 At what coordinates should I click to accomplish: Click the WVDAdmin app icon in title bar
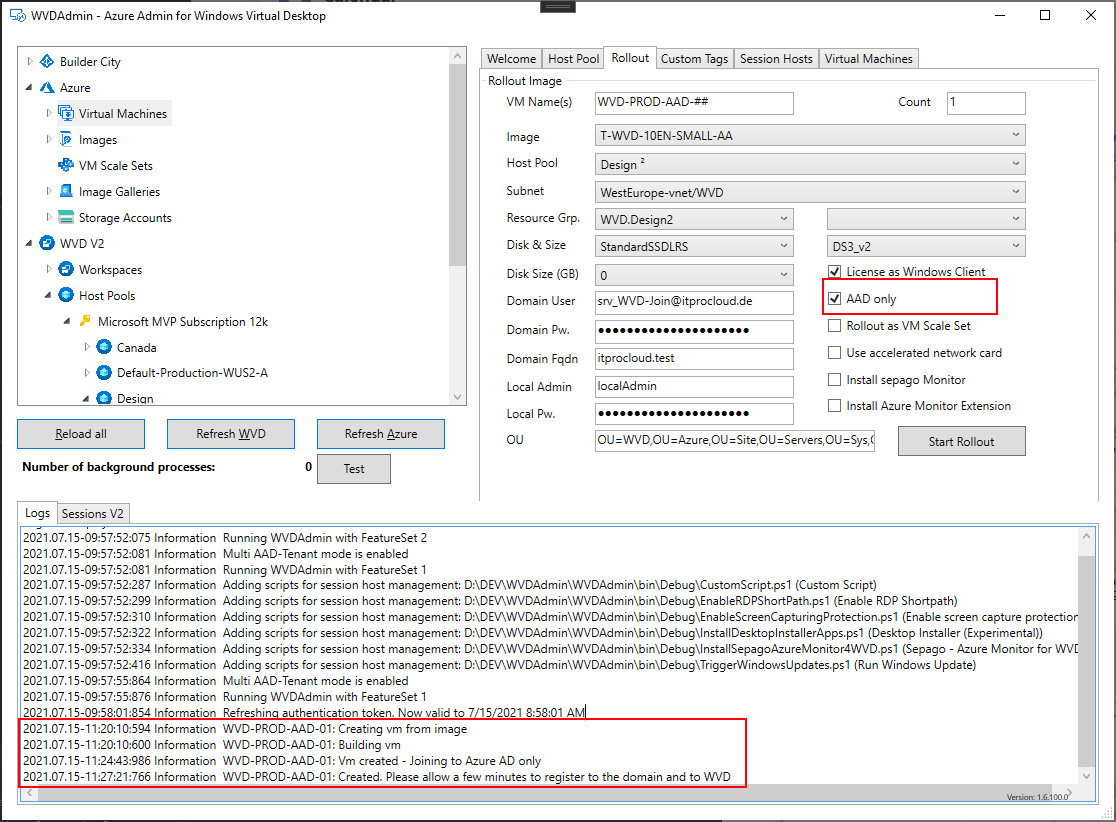[18, 15]
